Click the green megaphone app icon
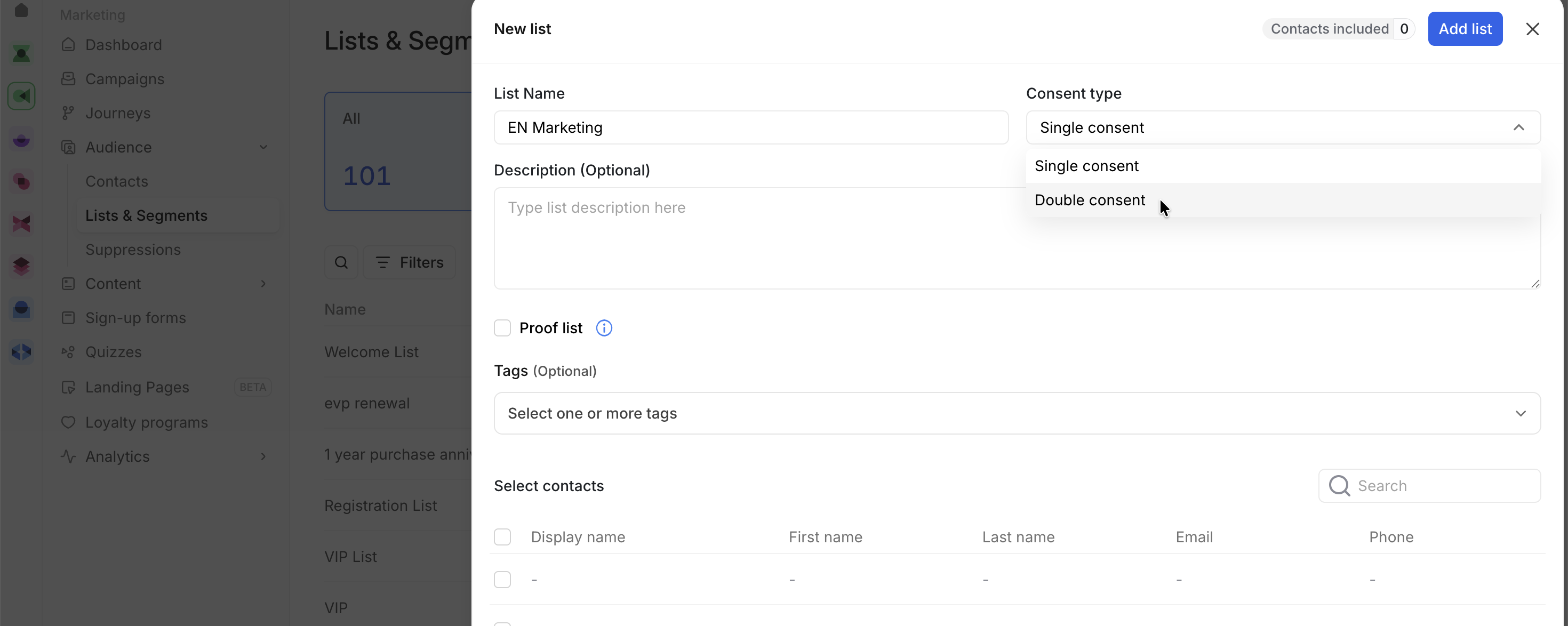Image resolution: width=1568 pixels, height=626 pixels. 21,96
